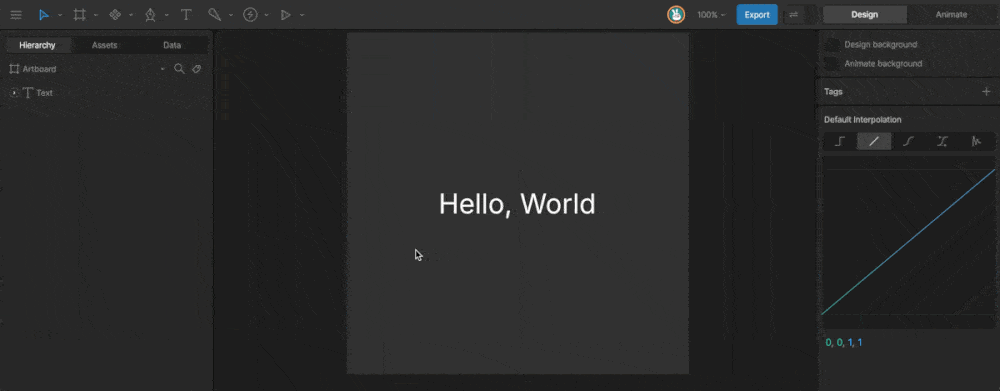
Task: Pick the Animate background color swatch
Action: (x=832, y=64)
